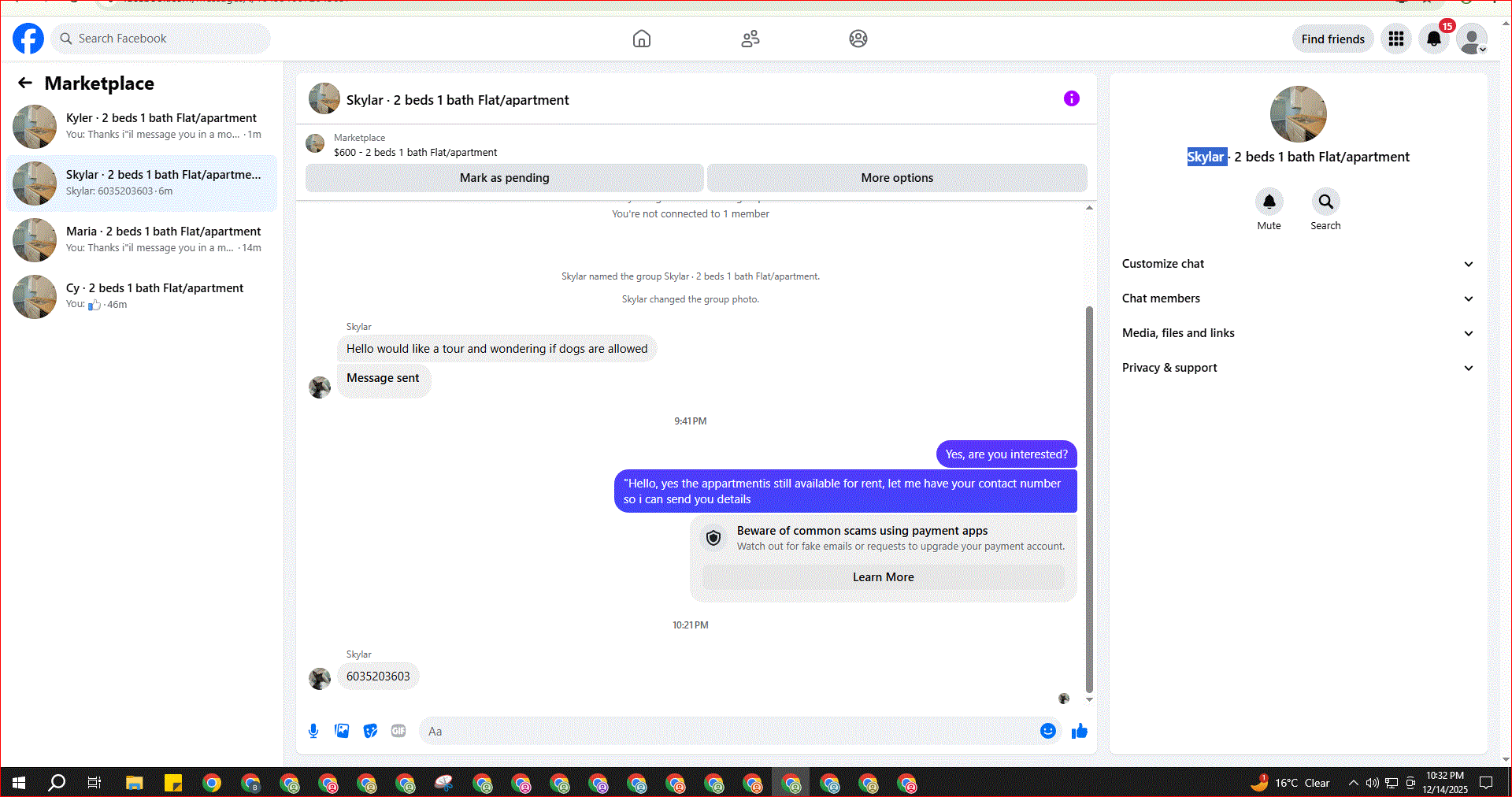Click the 16°C Clear weather widget
The width and height of the screenshot is (1512, 797).
click(x=1291, y=783)
